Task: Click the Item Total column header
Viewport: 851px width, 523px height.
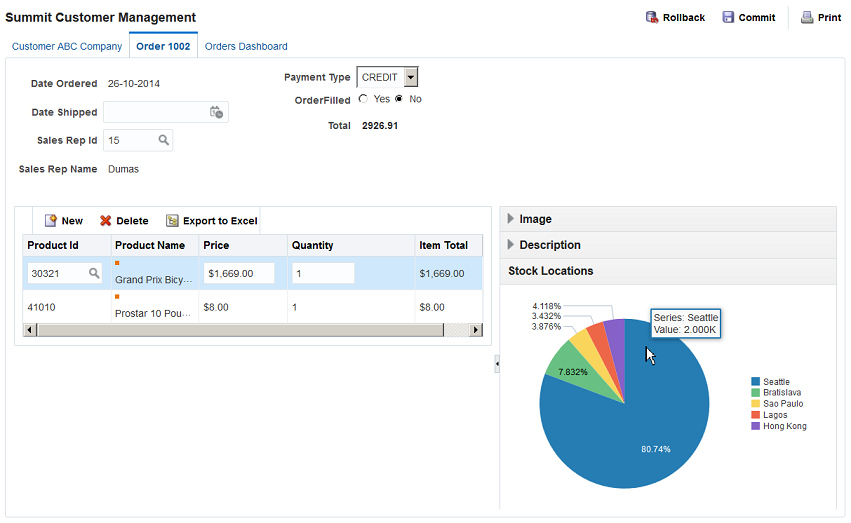Action: pyautogui.click(x=448, y=245)
